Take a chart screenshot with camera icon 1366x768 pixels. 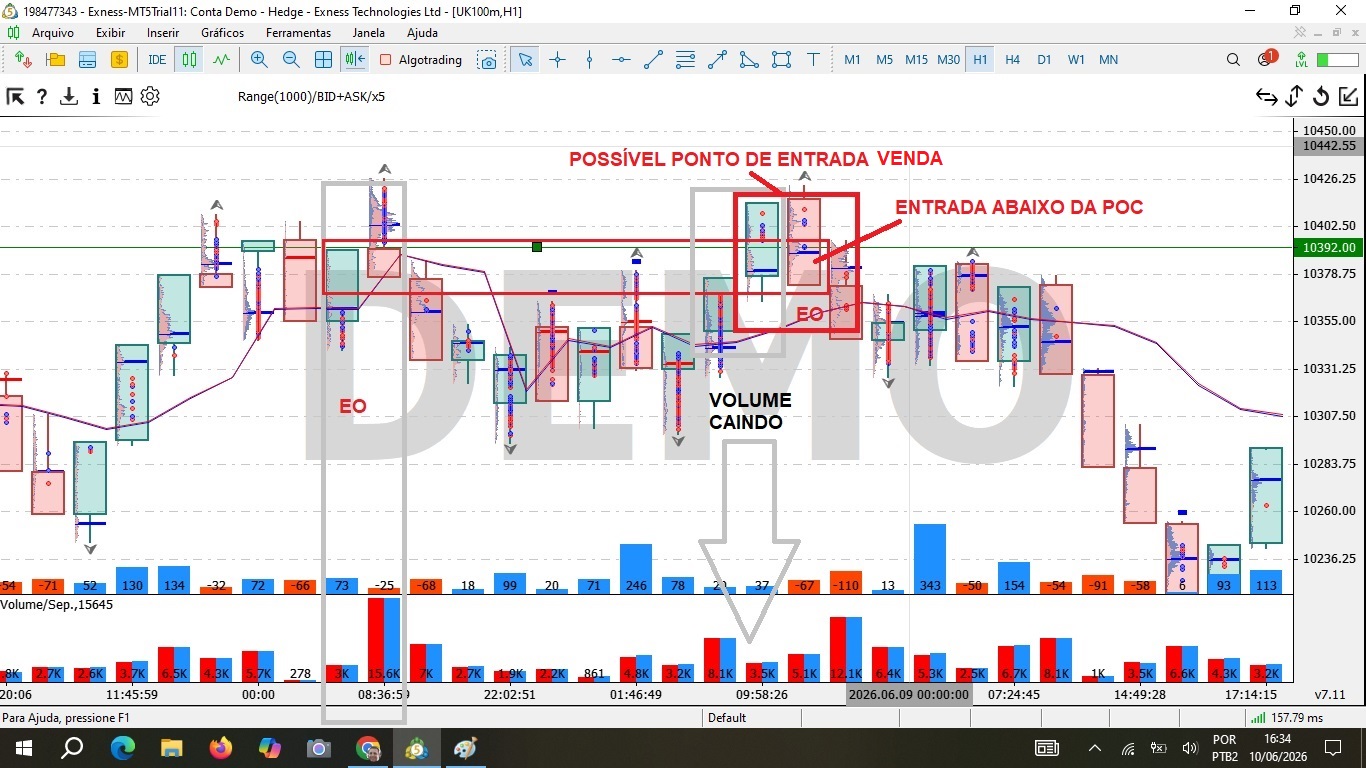point(487,60)
